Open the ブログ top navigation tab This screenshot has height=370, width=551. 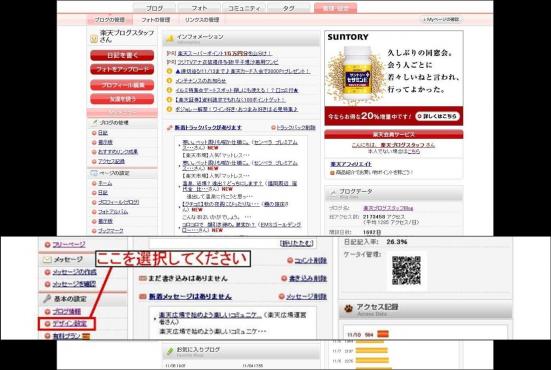tap(154, 8)
